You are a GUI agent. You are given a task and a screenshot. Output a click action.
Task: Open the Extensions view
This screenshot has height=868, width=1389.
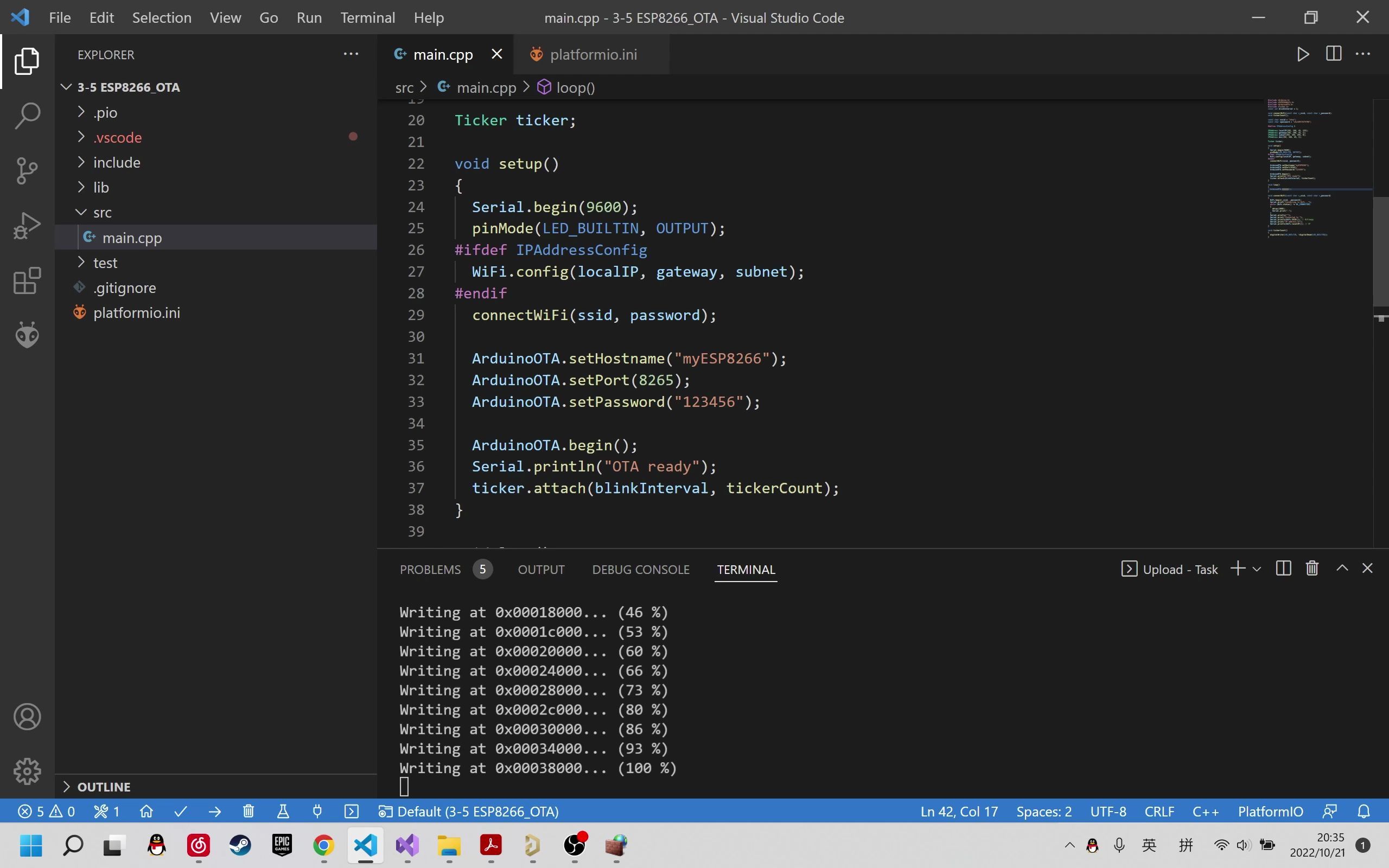point(27,280)
